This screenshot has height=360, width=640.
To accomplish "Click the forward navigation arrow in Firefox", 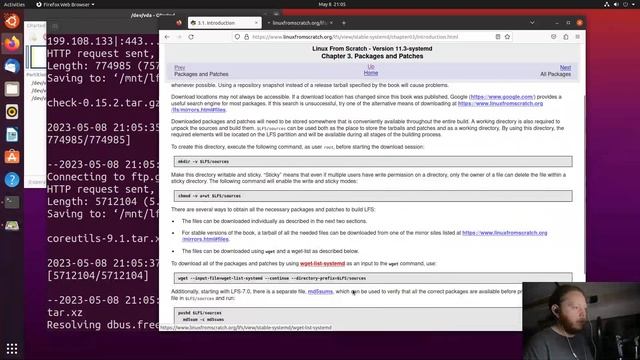I will [x=179, y=37].
